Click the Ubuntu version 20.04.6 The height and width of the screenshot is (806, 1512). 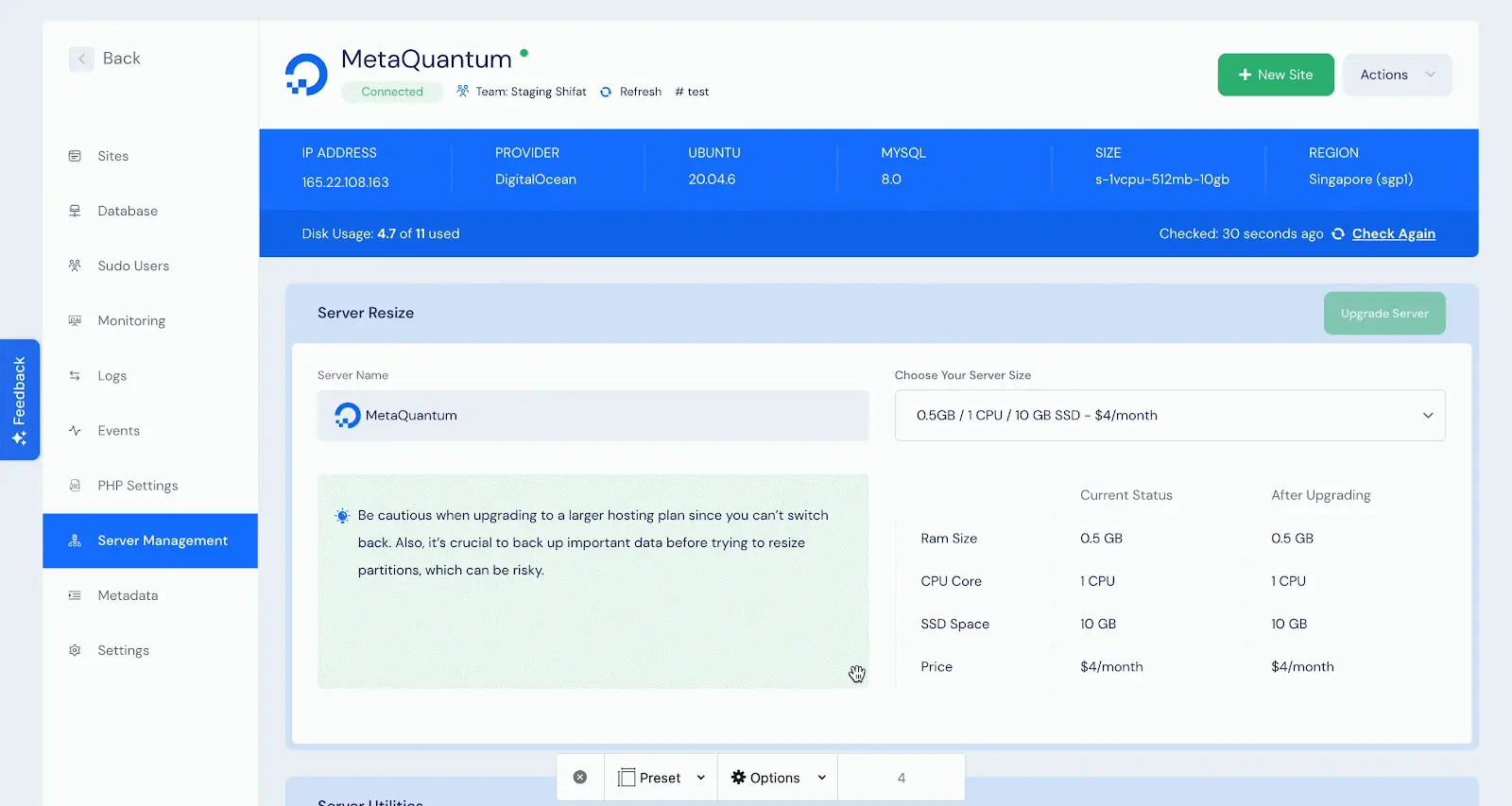[712, 180]
